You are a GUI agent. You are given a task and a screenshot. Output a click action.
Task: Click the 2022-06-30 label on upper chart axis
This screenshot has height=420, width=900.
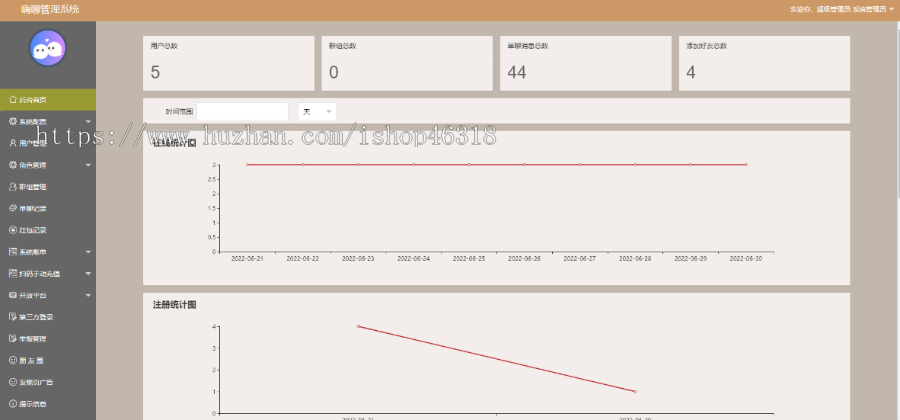[746, 259]
